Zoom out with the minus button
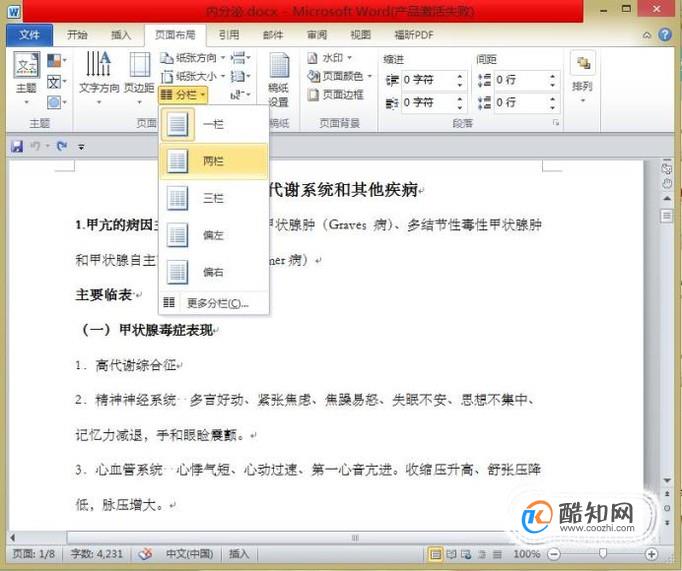This screenshot has width=682, height=571. tap(554, 554)
